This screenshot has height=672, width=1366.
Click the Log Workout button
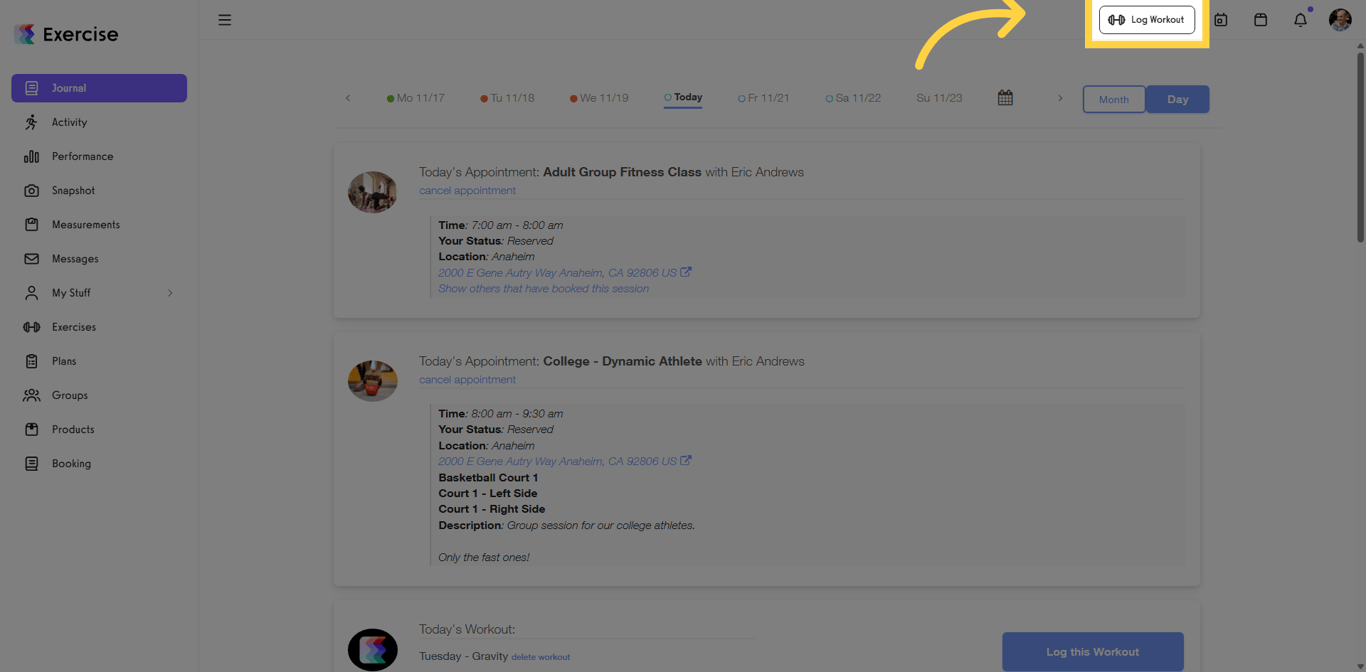[1147, 19]
